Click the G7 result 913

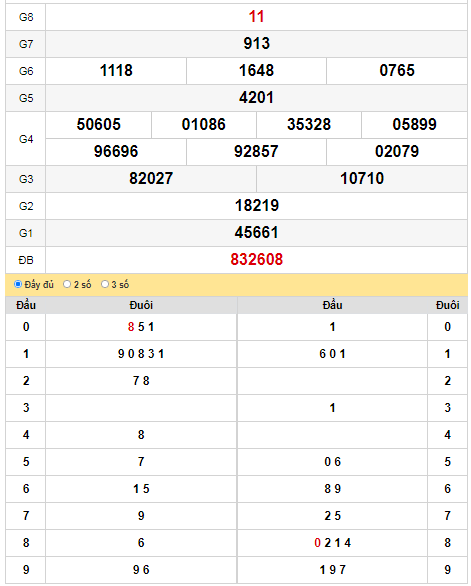coord(256,44)
